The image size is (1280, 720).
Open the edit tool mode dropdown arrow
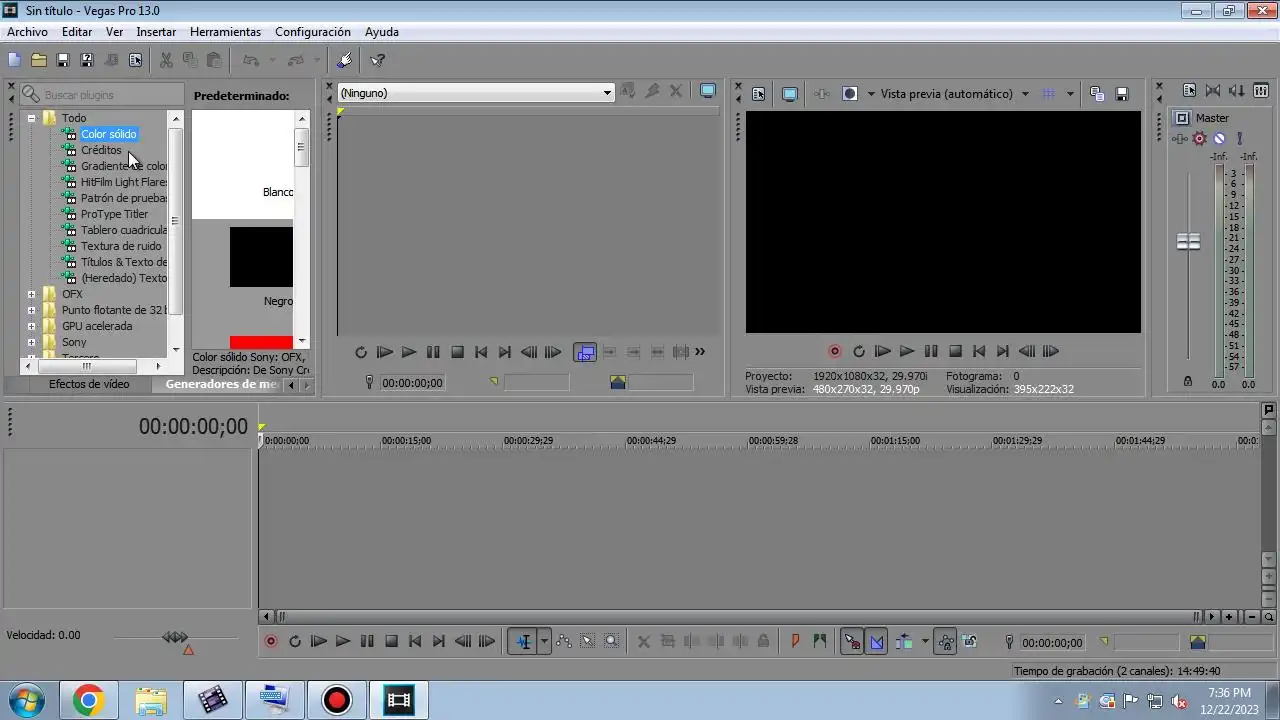pos(545,642)
